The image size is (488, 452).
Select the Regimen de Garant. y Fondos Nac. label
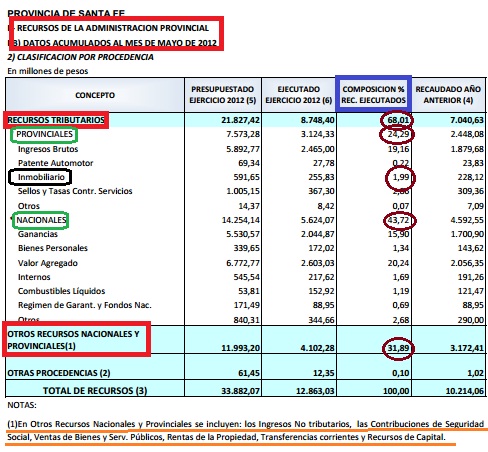tap(85, 305)
